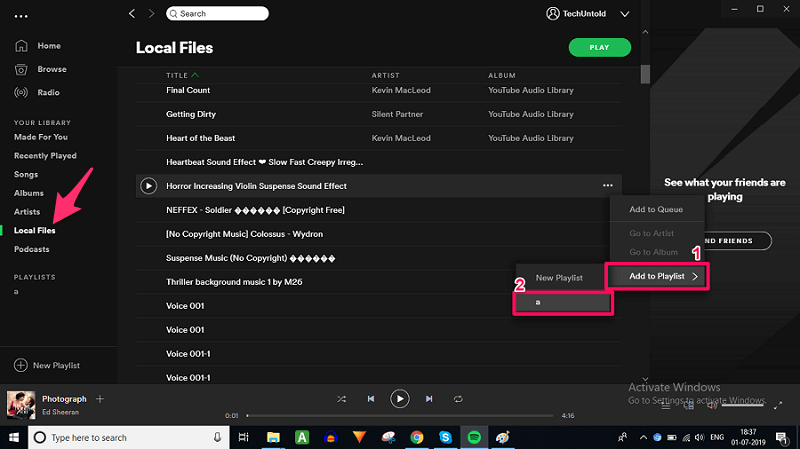Viewport: 800px width, 449px height.
Task: Skip to the previous track
Action: click(371, 399)
